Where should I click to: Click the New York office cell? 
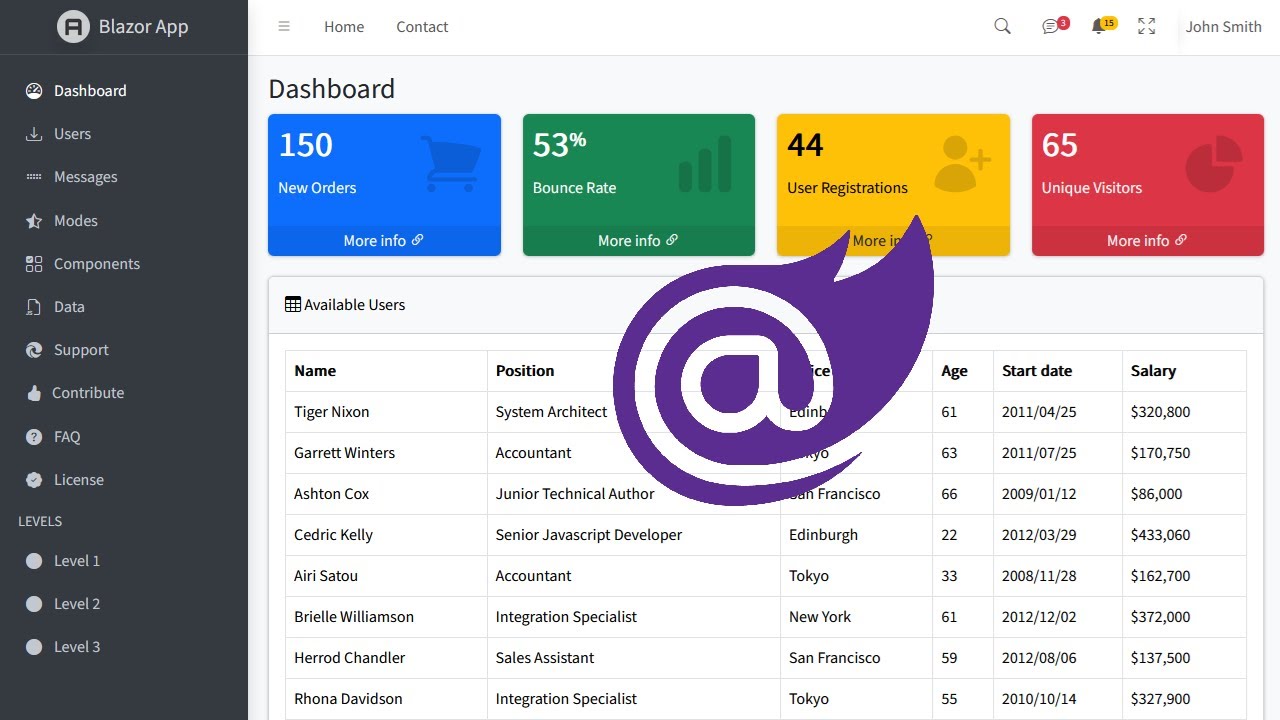tap(856, 617)
